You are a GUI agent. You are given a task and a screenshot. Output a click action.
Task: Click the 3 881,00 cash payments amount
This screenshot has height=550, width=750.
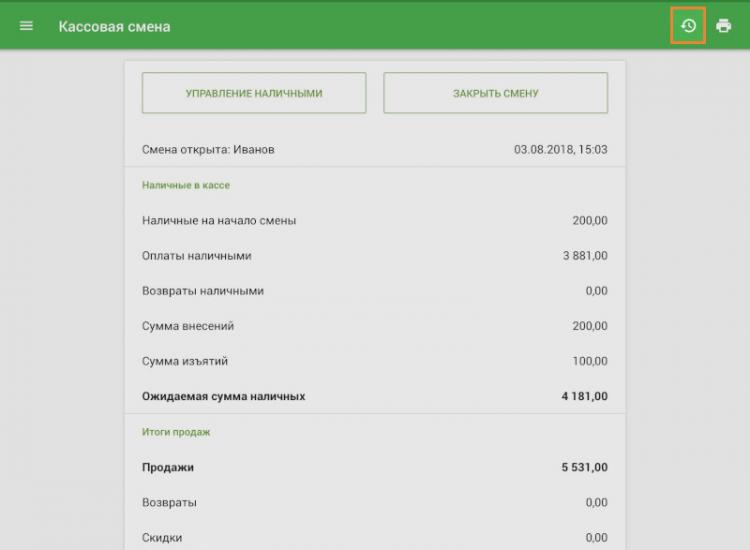(585, 256)
